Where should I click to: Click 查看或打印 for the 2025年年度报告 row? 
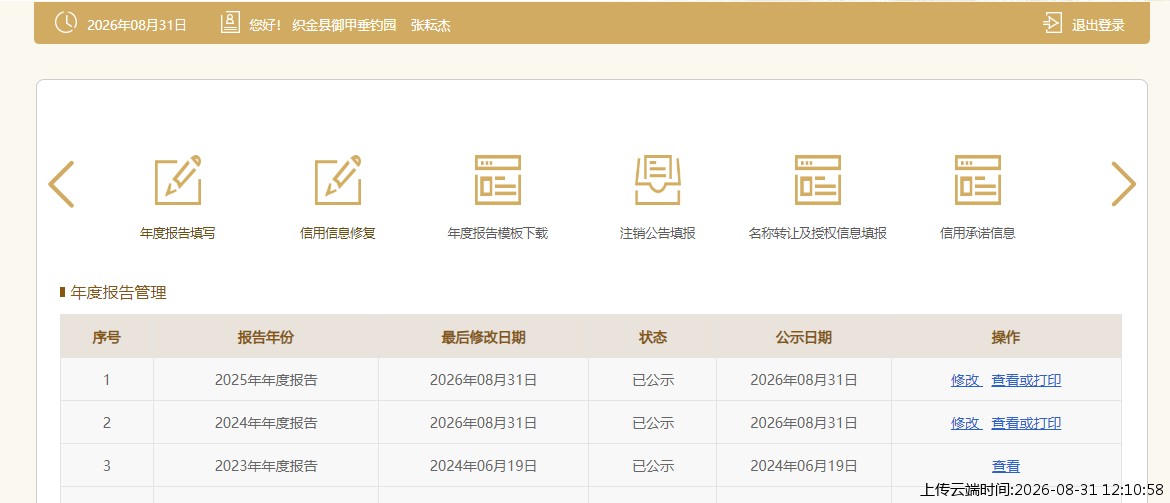1026,380
